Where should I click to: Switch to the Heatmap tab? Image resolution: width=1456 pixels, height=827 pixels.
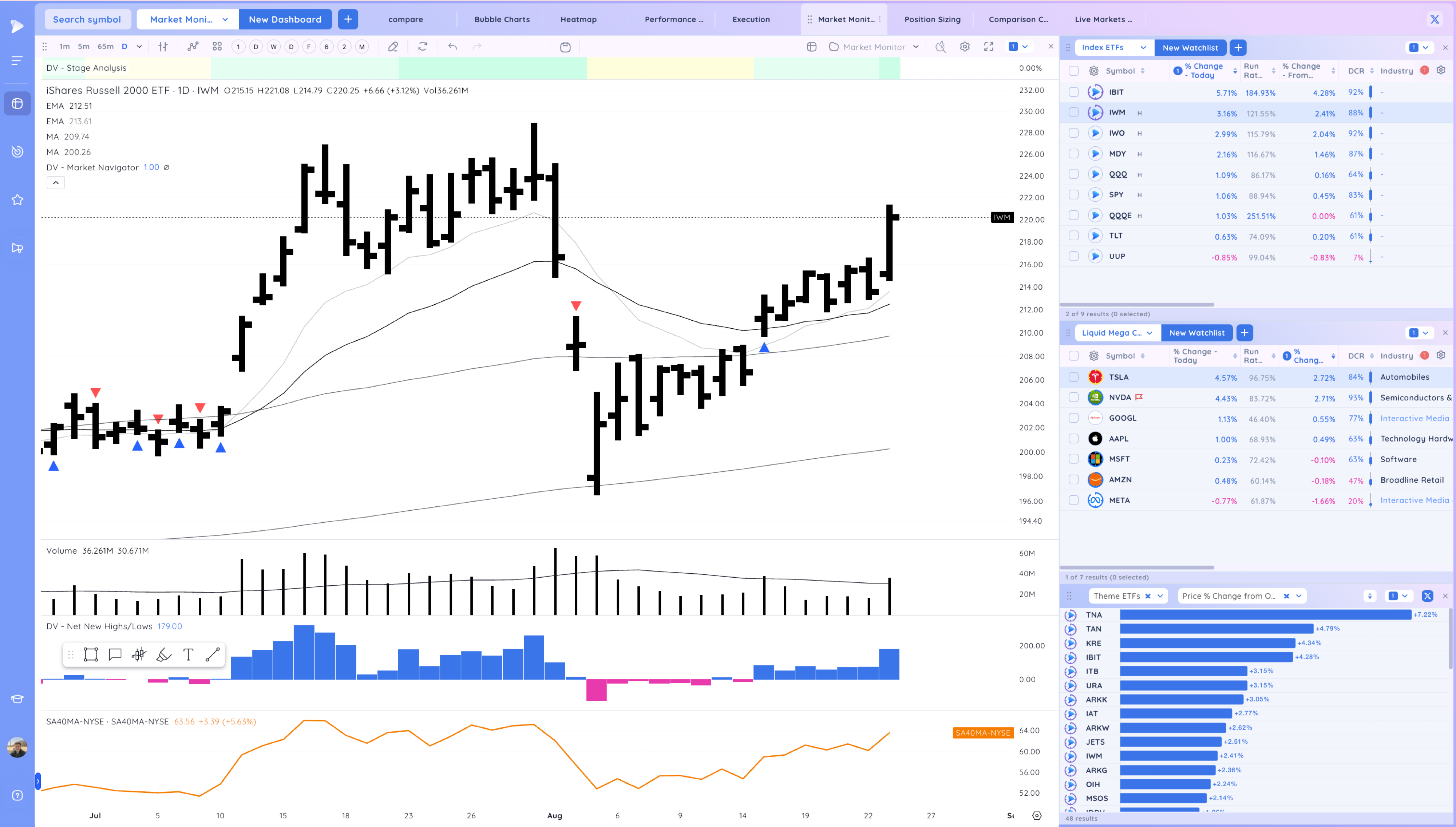pos(578,19)
